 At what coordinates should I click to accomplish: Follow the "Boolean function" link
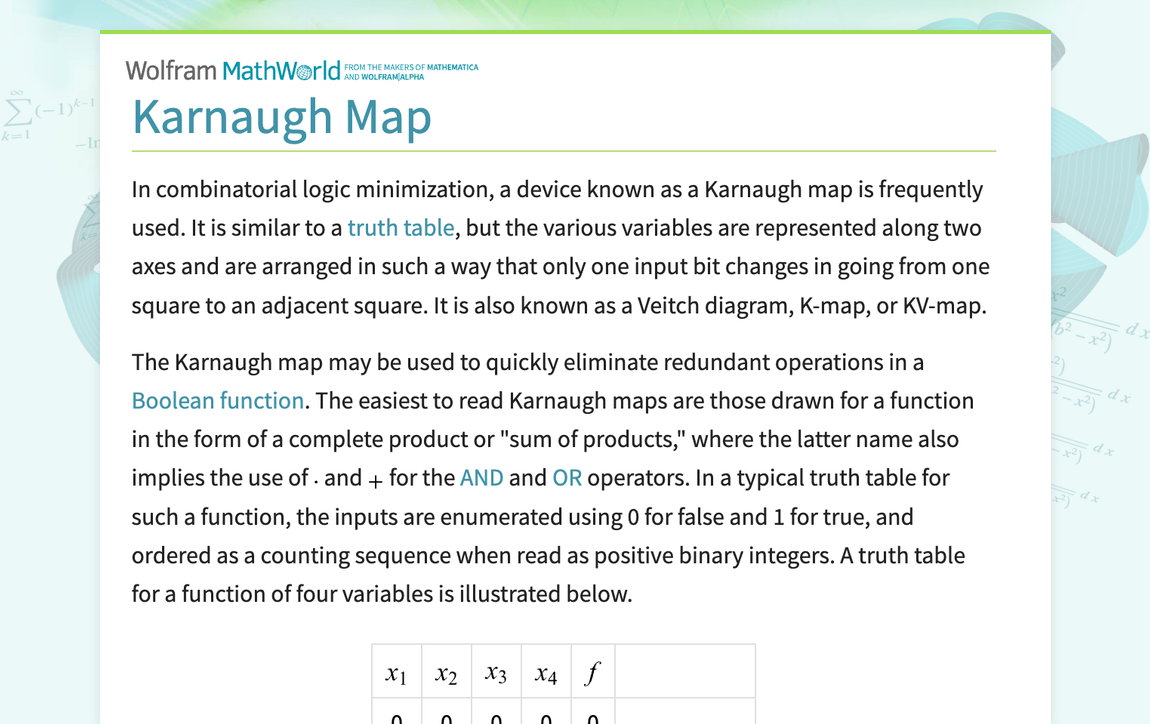pyautogui.click(x=218, y=401)
